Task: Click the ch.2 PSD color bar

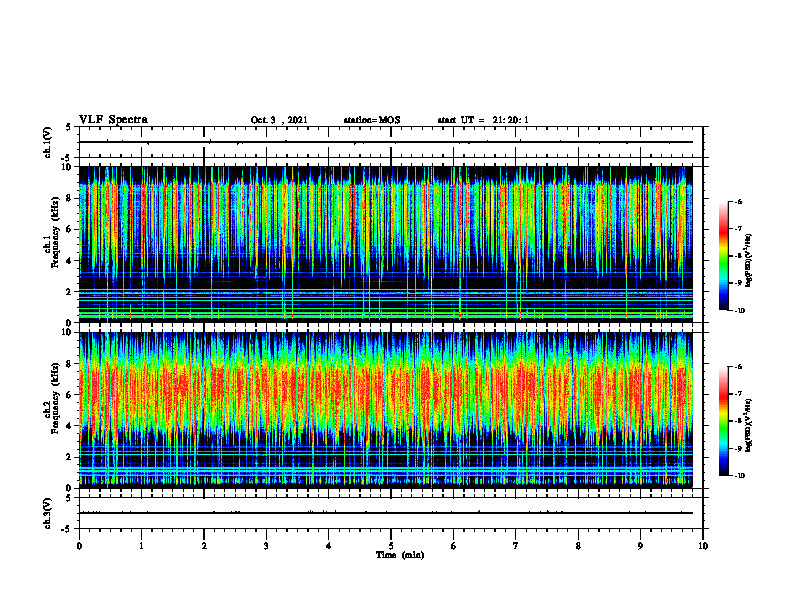Action: click(x=723, y=421)
